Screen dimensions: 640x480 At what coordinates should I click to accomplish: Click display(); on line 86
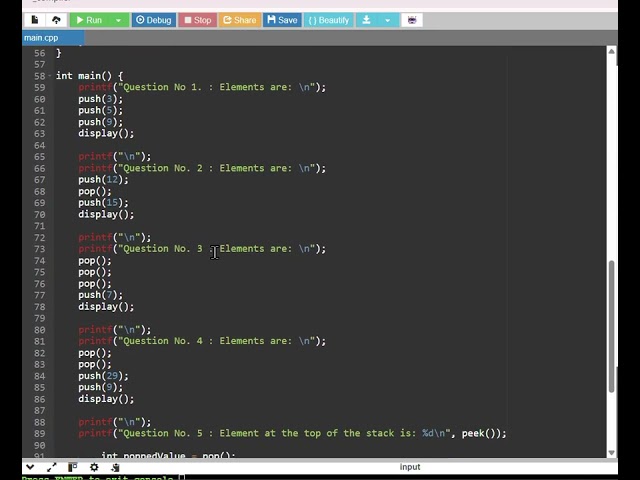[x=106, y=399]
